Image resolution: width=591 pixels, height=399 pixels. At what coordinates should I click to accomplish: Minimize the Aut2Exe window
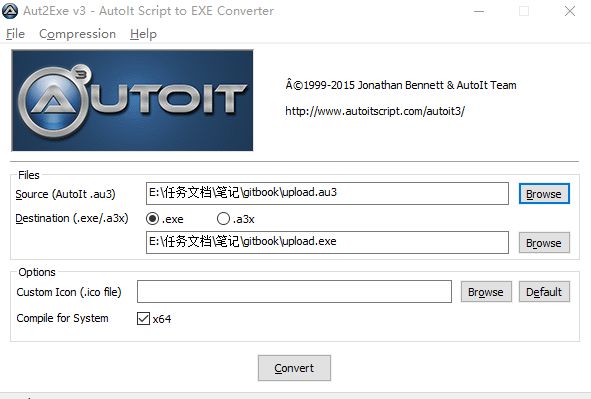[479, 11]
